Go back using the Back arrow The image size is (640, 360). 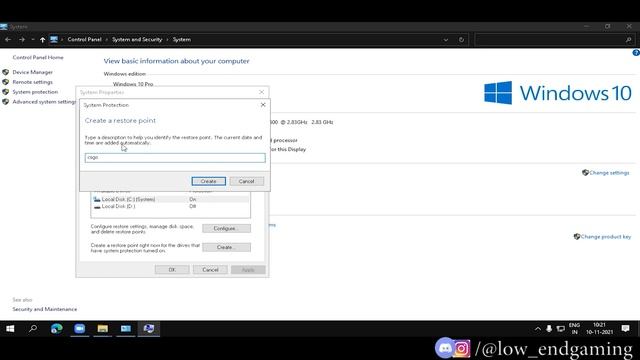point(8,40)
